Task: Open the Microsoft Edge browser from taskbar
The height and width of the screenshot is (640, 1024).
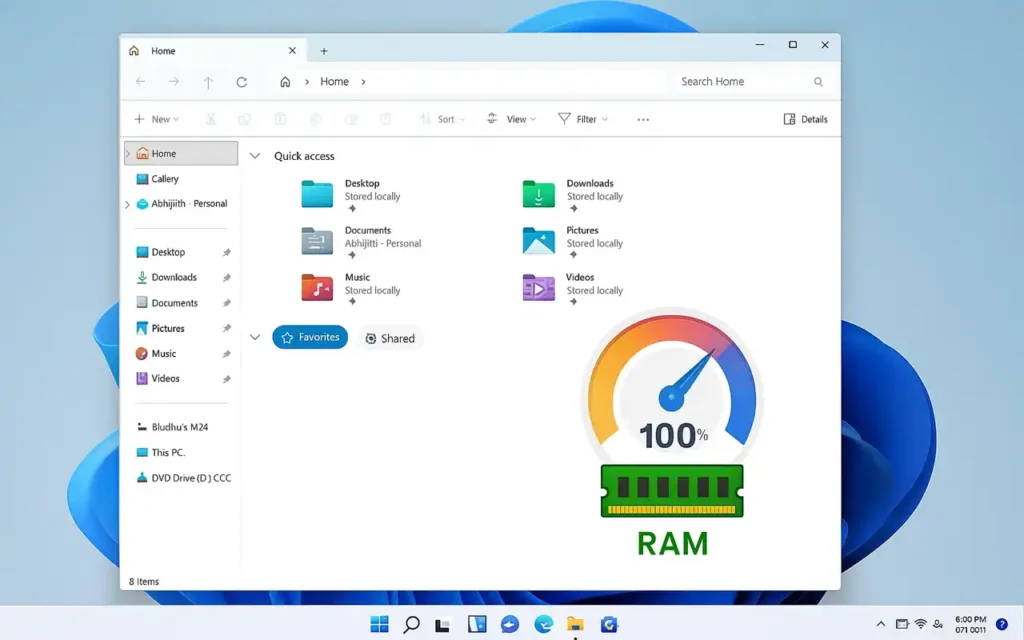Action: 542,623
